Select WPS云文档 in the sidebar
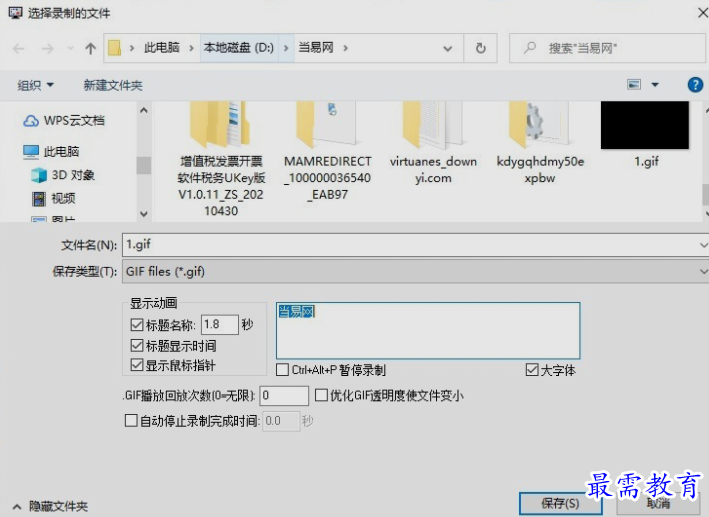The height and width of the screenshot is (517, 709). coord(64,121)
